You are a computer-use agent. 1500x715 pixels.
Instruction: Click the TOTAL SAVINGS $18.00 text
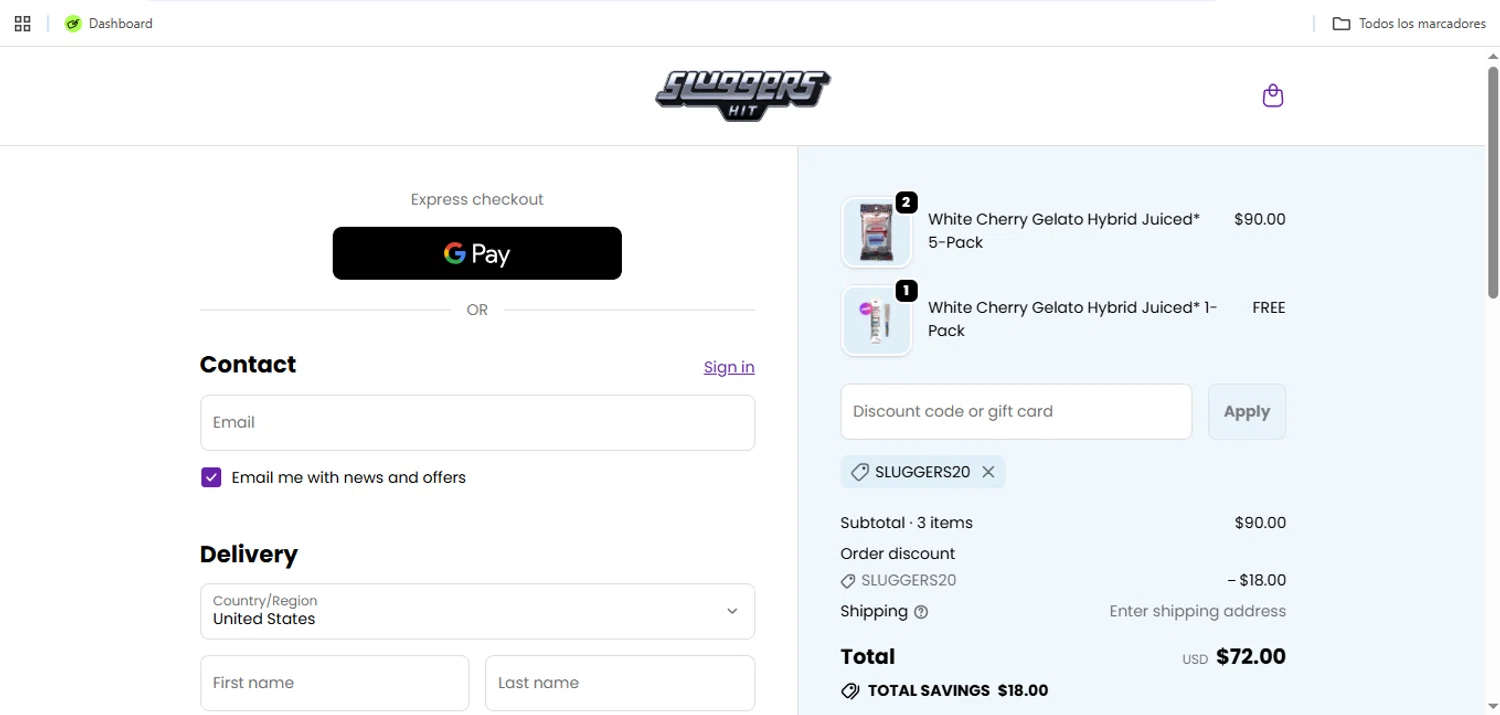click(x=958, y=691)
